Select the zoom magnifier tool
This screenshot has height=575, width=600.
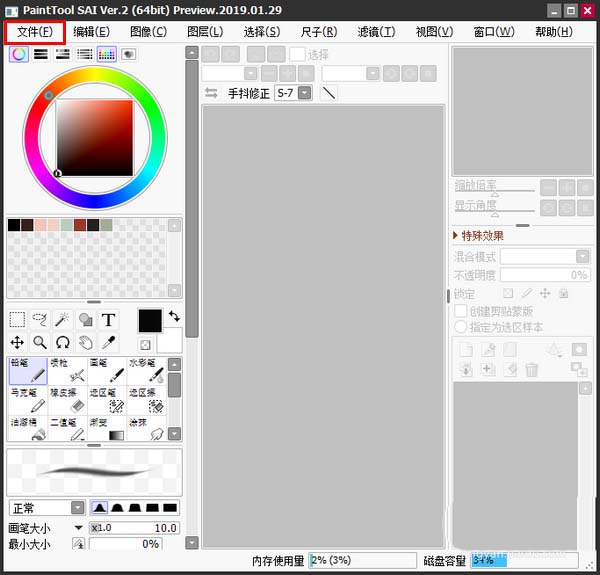(40, 342)
